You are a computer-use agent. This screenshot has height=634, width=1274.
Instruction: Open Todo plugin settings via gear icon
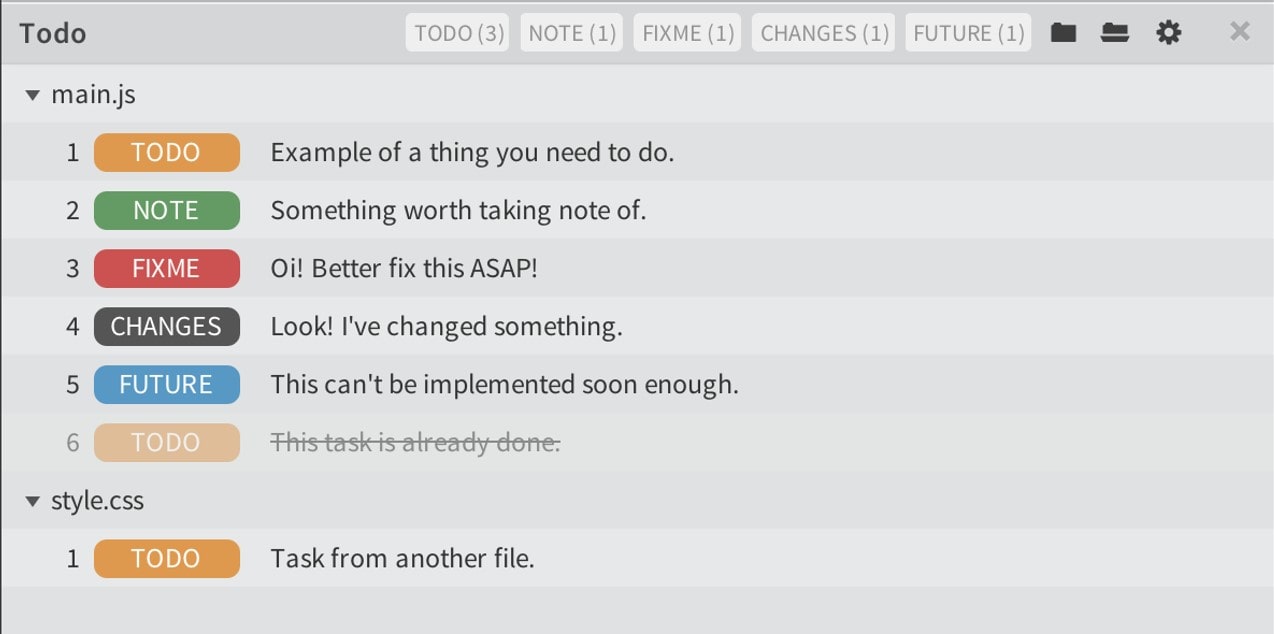click(x=1168, y=32)
